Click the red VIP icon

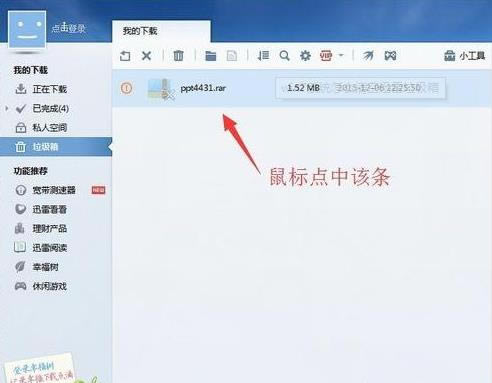[326, 55]
